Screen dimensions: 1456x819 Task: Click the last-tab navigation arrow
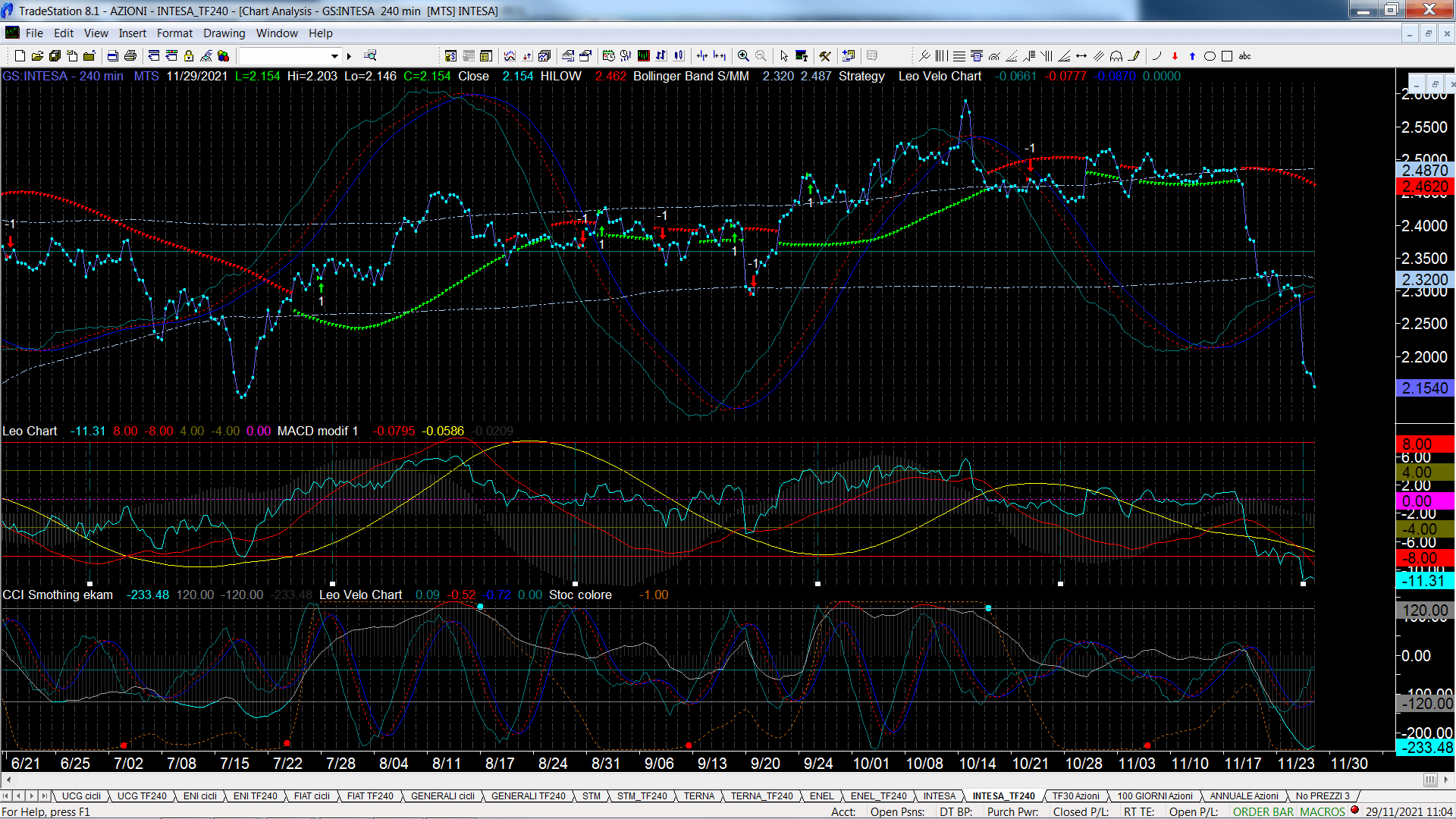pyautogui.click(x=44, y=796)
